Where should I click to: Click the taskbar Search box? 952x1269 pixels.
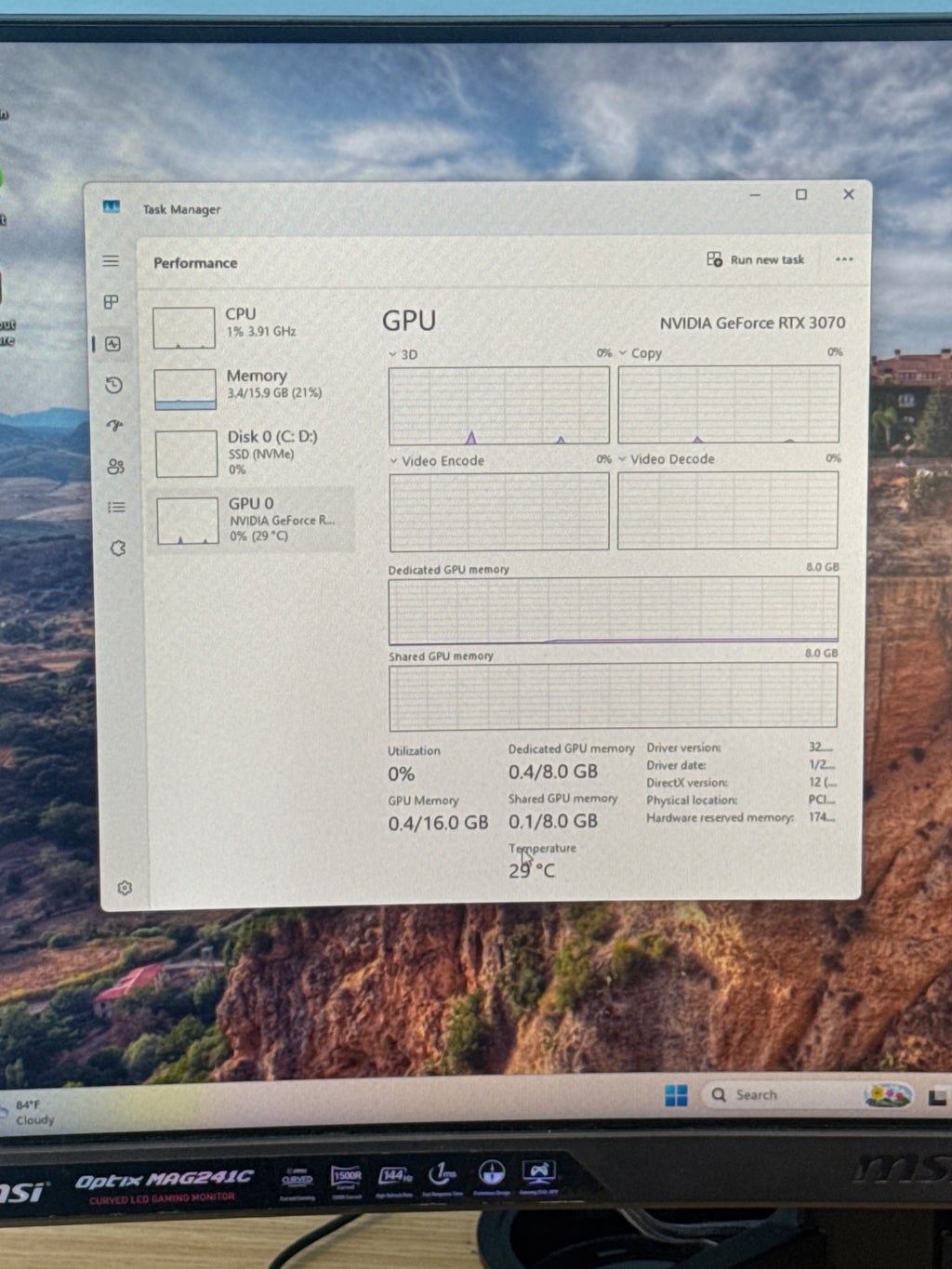(808, 1095)
